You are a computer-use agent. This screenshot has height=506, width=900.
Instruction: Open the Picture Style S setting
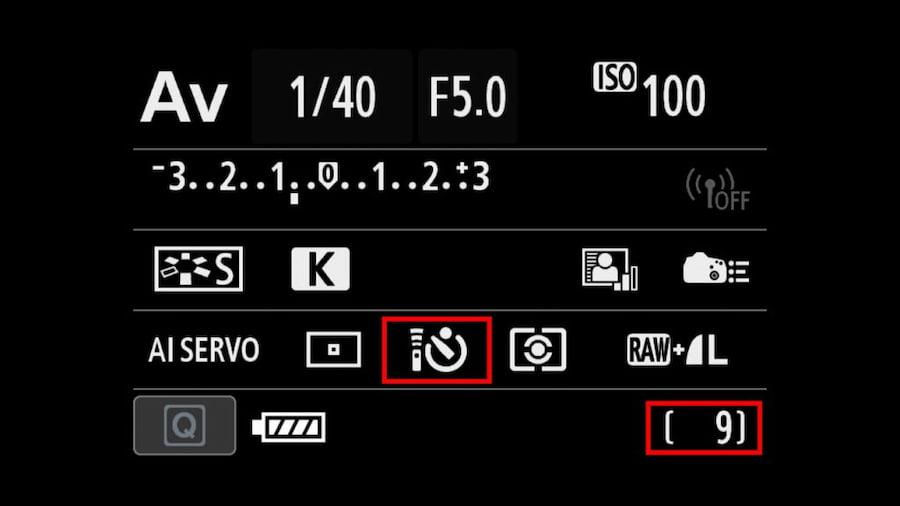pyautogui.click(x=199, y=269)
